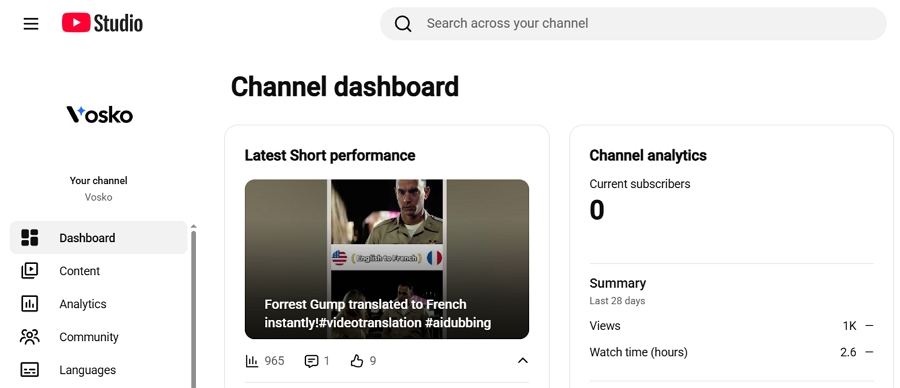The image size is (900, 388).
Task: Click the Watch time value 2.6
Action: coord(848,352)
